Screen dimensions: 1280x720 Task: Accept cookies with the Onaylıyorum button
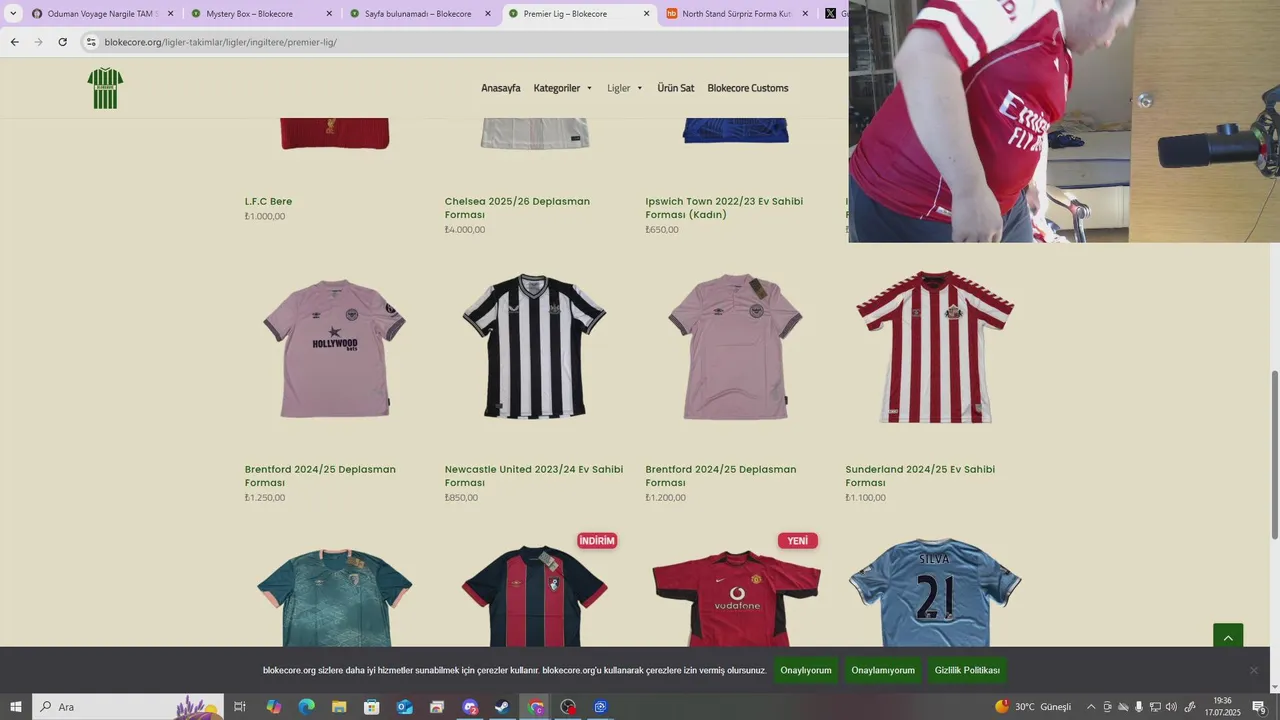(x=806, y=670)
